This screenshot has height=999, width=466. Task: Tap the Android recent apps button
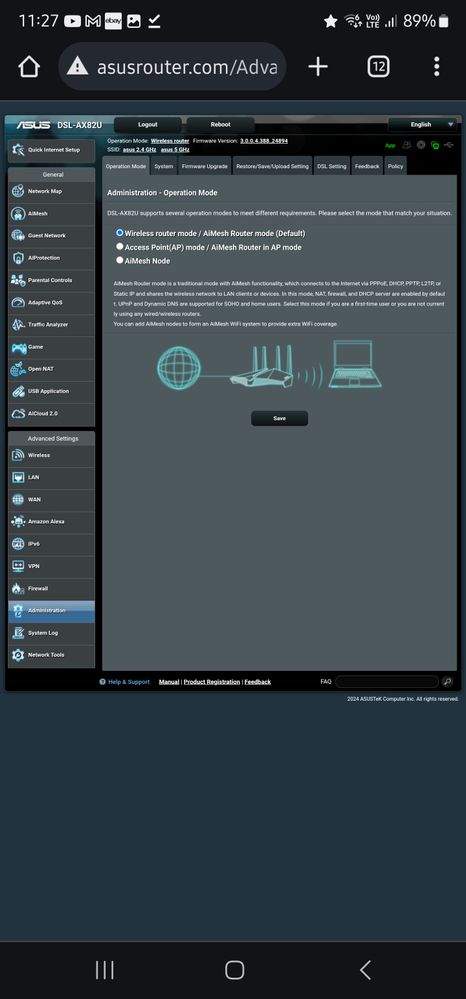[x=105, y=970]
